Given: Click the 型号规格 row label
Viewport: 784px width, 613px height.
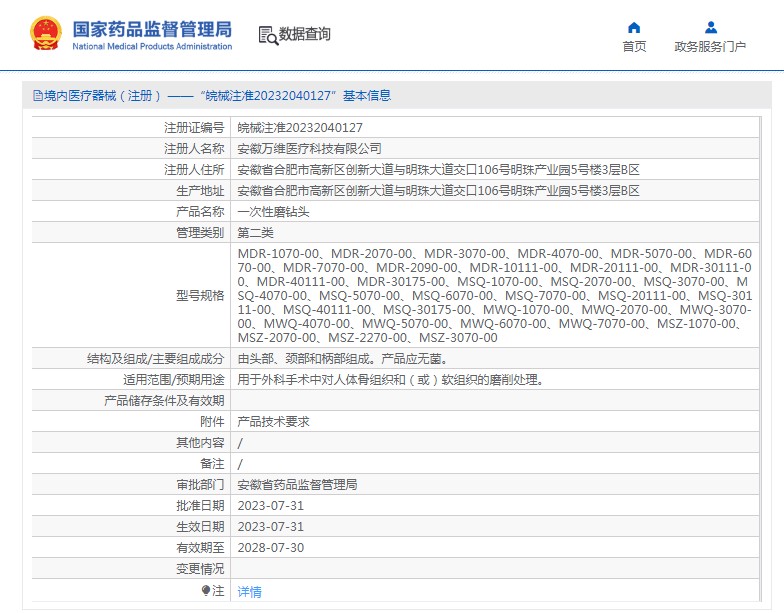Looking at the screenshot, I should [x=200, y=296].
